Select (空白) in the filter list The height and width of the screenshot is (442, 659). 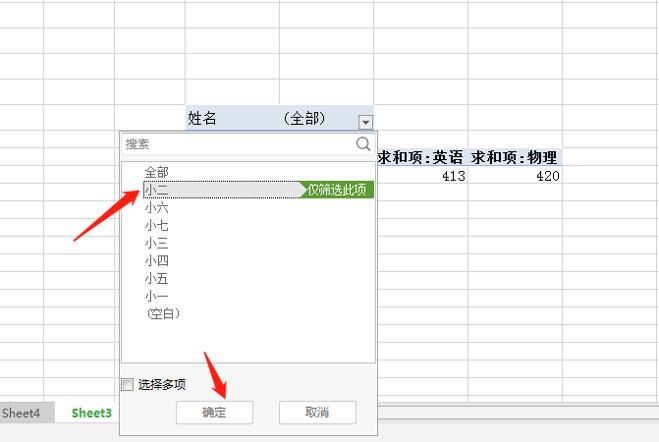[163, 313]
